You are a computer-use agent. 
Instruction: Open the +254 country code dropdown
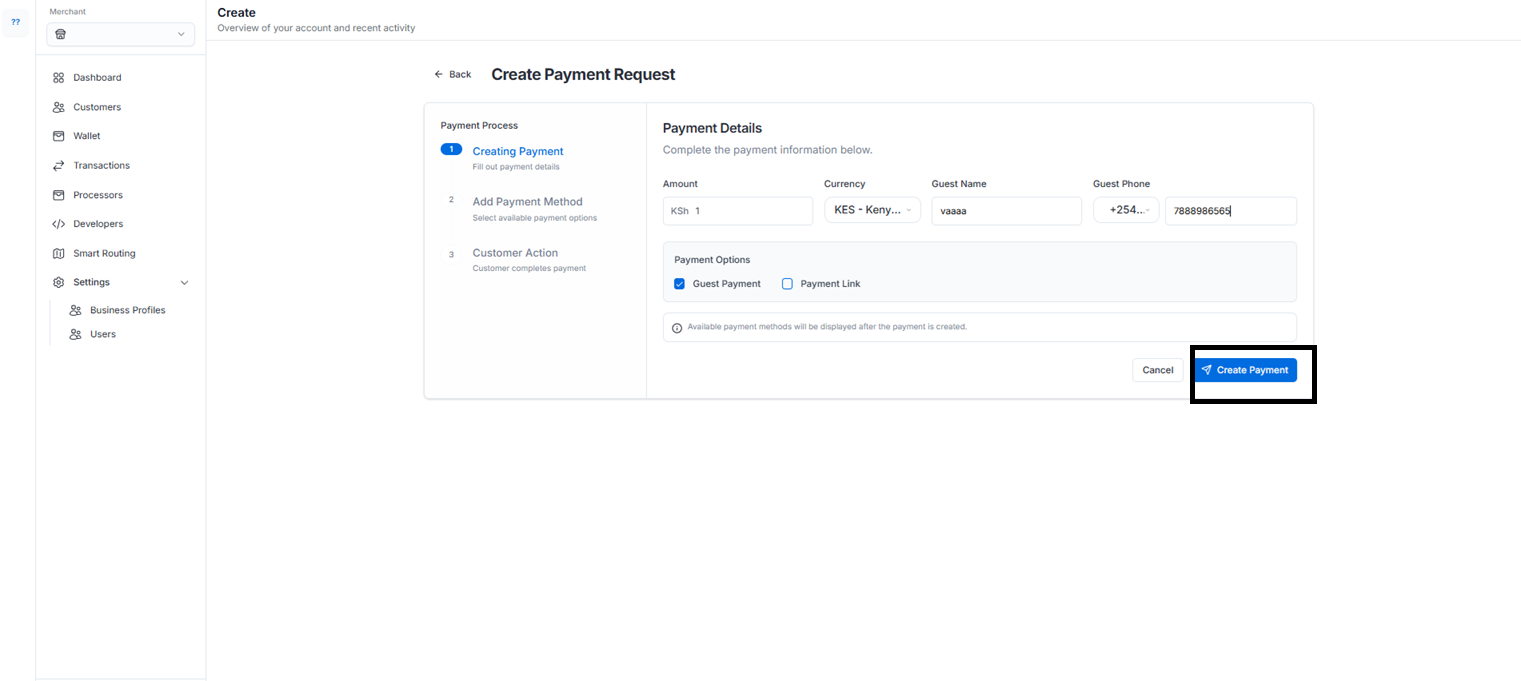pos(1126,211)
